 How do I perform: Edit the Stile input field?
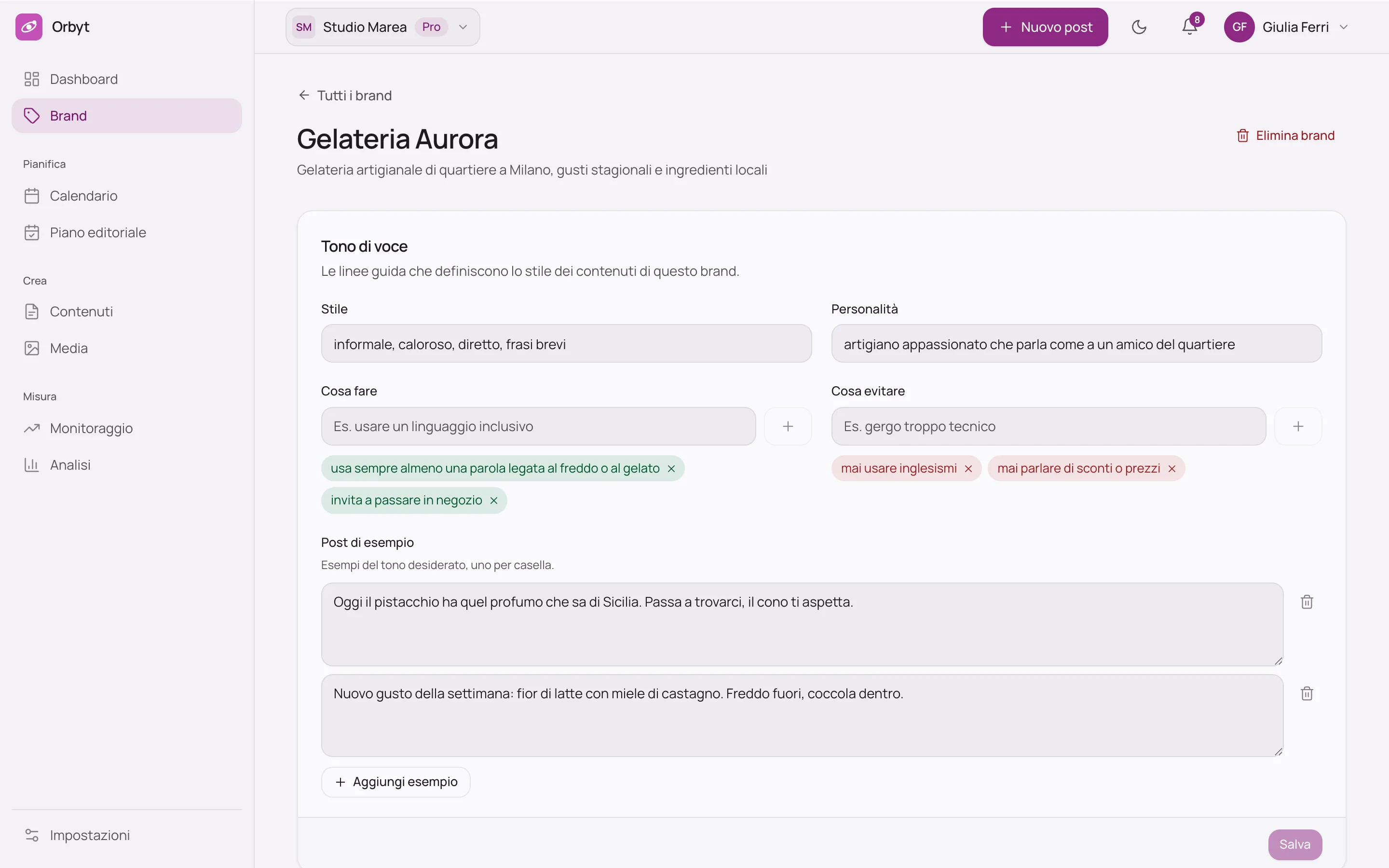(566, 344)
